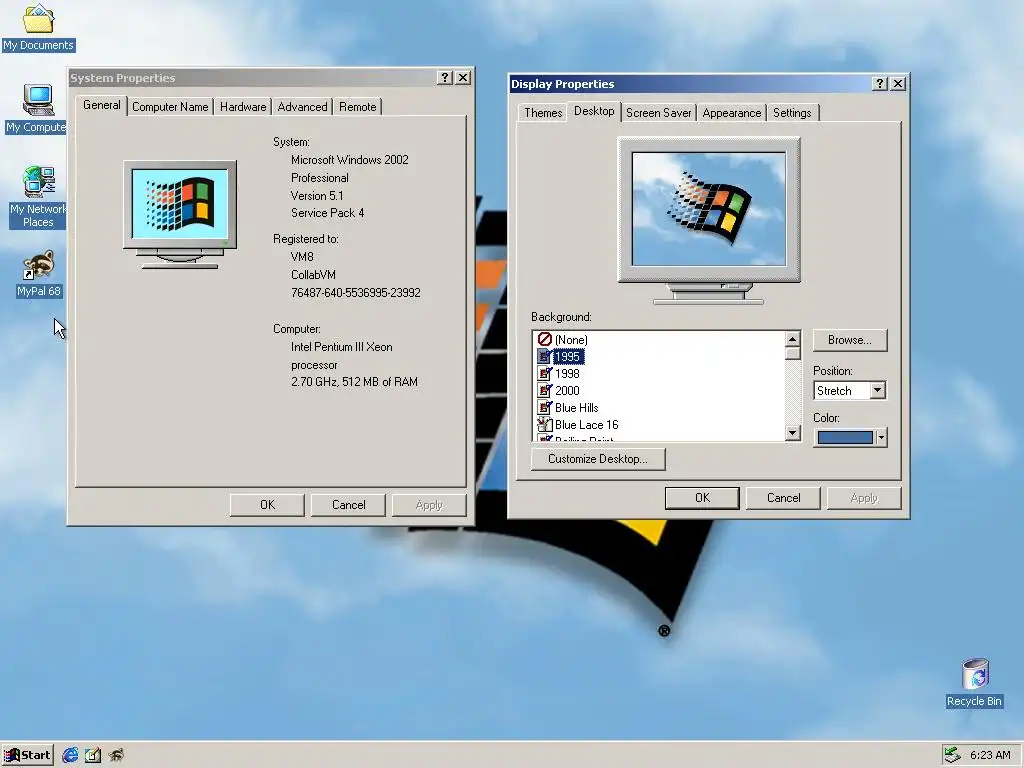Screen dimensions: 1024x768
Task: Expand the Position dropdown showing Stretch
Action: pyautogui.click(x=878, y=391)
